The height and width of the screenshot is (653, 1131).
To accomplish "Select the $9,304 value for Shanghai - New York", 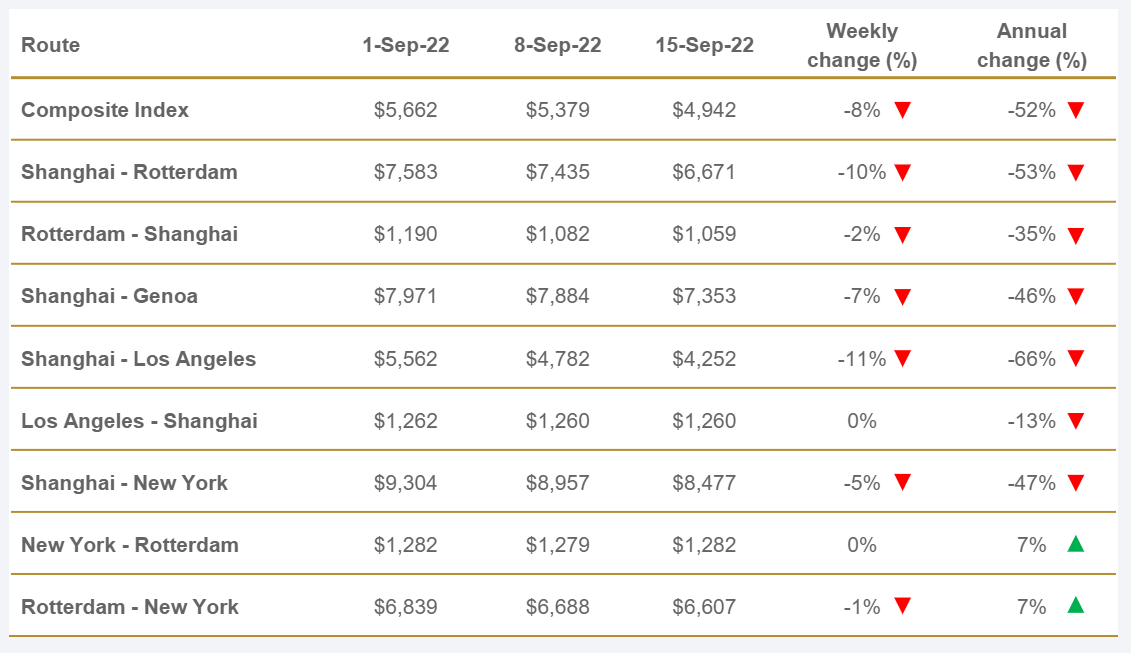I will (x=405, y=483).
